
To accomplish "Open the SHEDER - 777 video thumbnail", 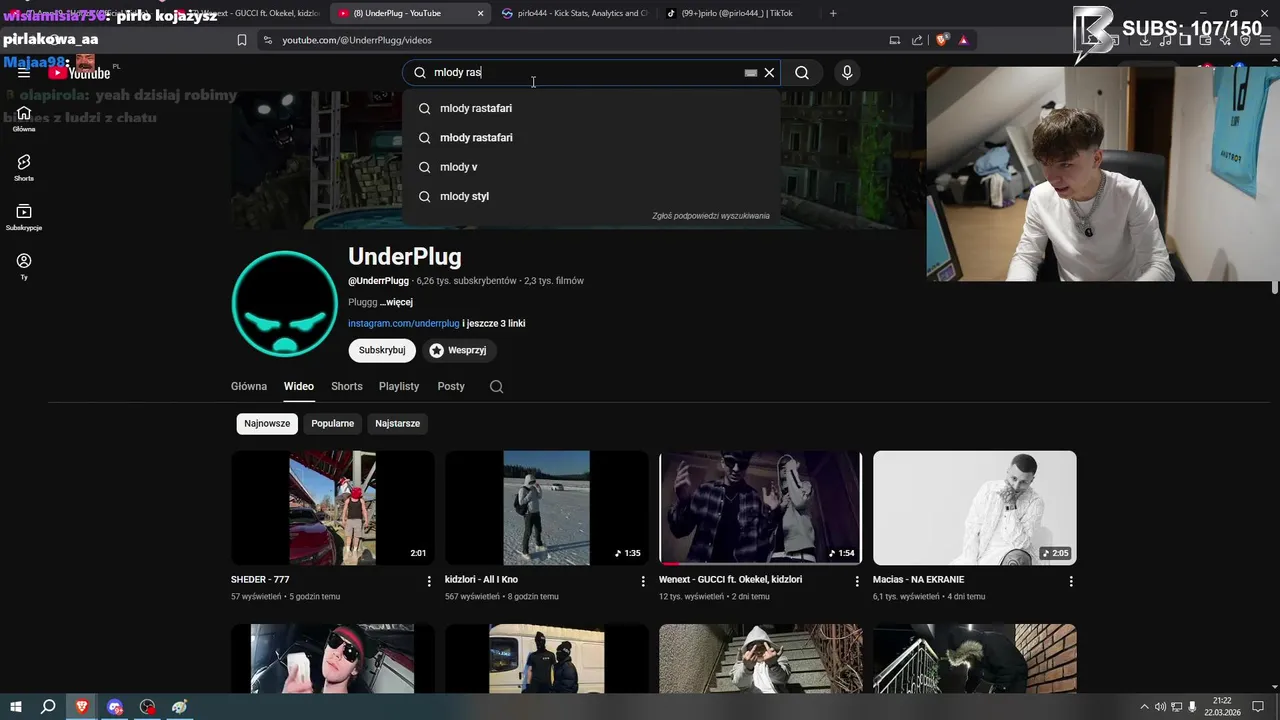I will point(333,508).
